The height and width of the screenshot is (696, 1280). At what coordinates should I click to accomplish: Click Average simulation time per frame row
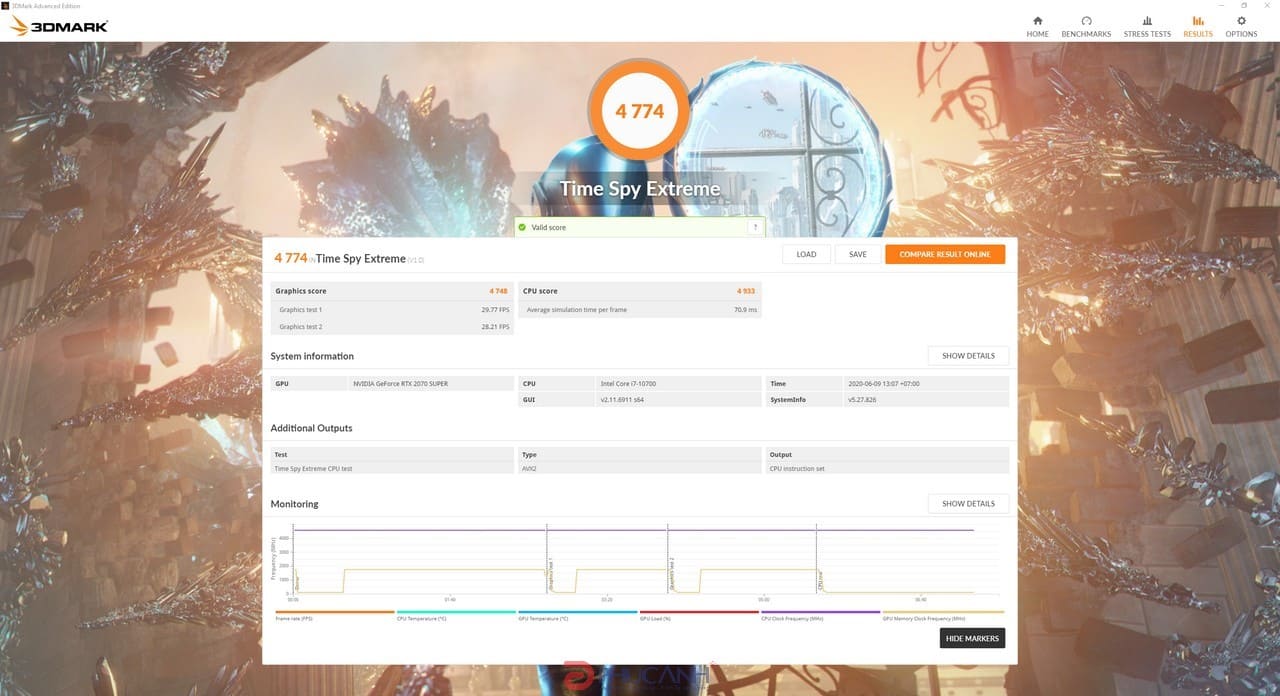640,310
